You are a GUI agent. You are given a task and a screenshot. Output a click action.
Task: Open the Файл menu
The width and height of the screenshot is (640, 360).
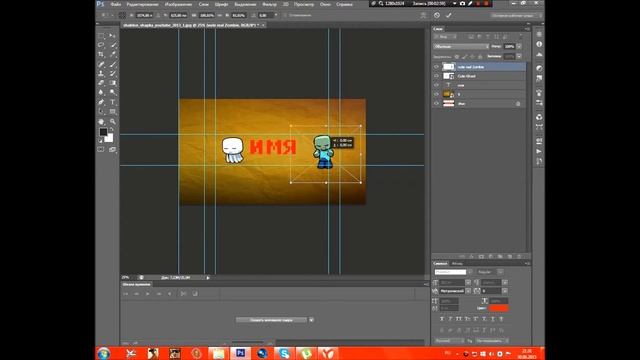coord(116,4)
